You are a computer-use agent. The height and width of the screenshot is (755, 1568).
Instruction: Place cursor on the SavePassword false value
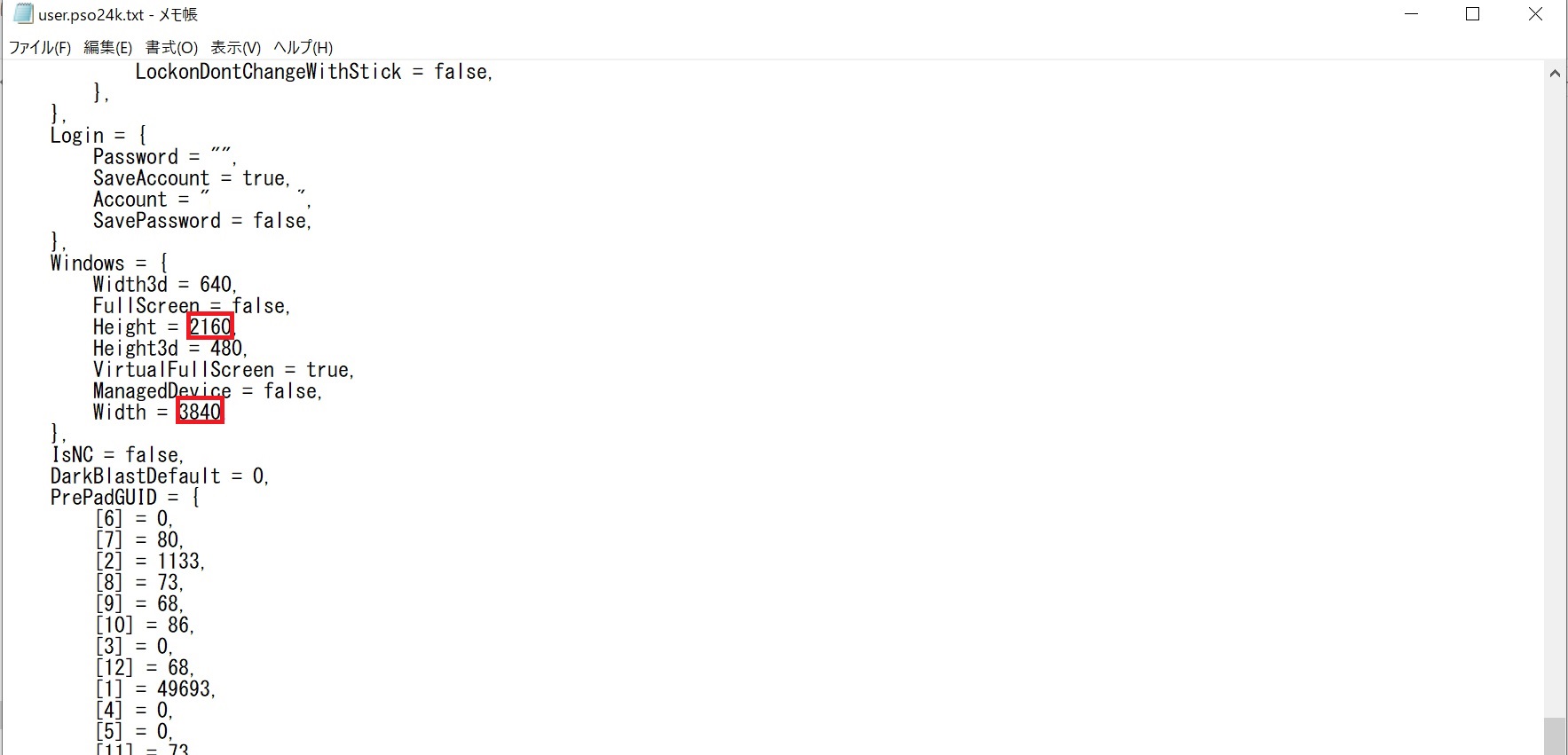[x=280, y=221]
